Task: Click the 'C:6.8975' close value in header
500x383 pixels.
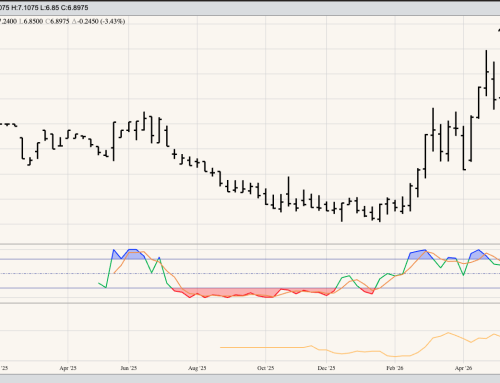Action: [75, 7]
